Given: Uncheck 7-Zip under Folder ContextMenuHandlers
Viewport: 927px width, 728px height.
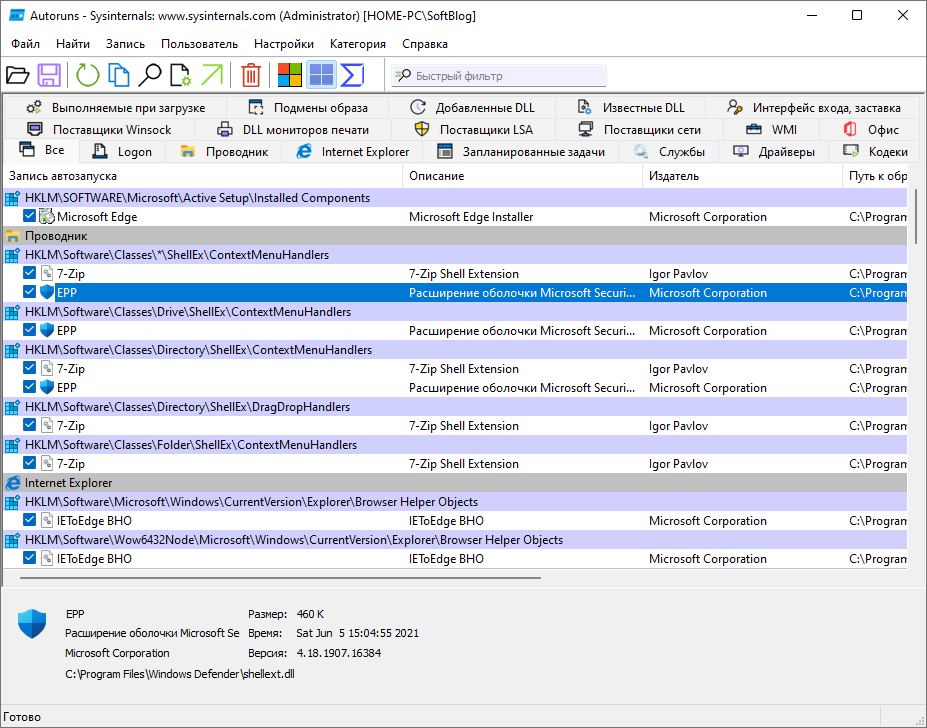Looking at the screenshot, I should coord(30,462).
